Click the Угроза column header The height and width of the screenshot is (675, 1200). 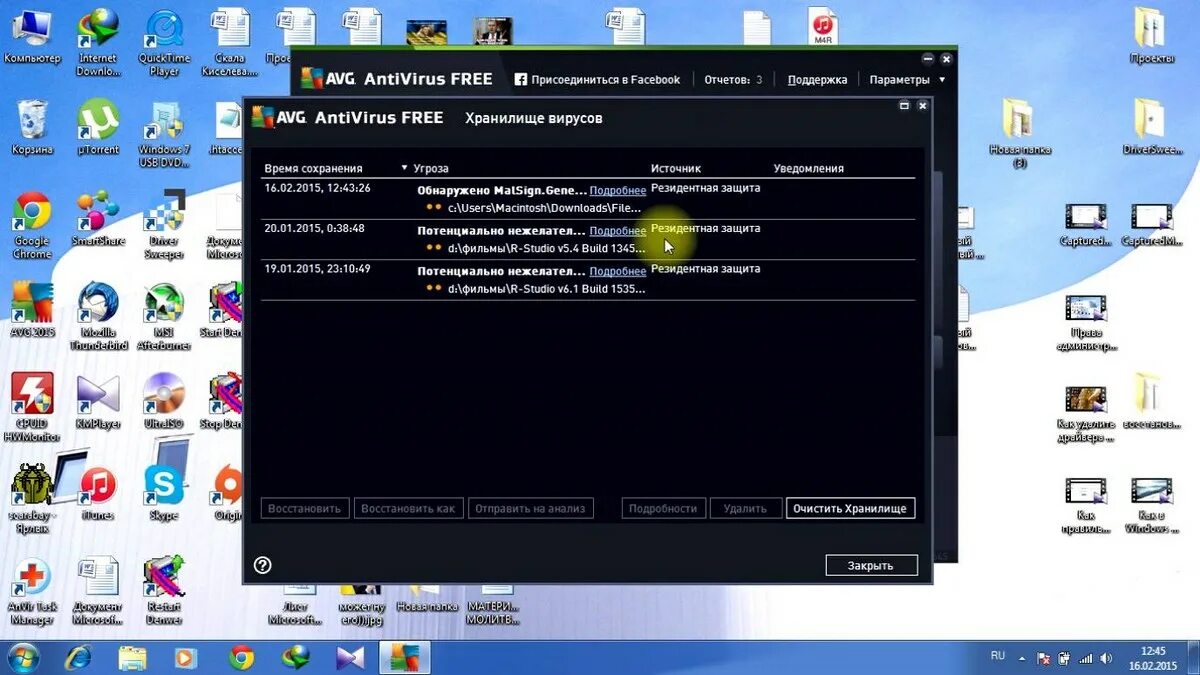[x=433, y=168]
